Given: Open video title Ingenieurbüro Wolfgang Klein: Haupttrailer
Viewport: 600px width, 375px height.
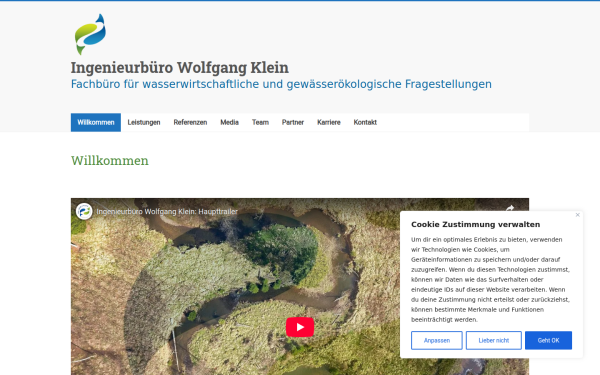Looking at the screenshot, I should coord(167,211).
